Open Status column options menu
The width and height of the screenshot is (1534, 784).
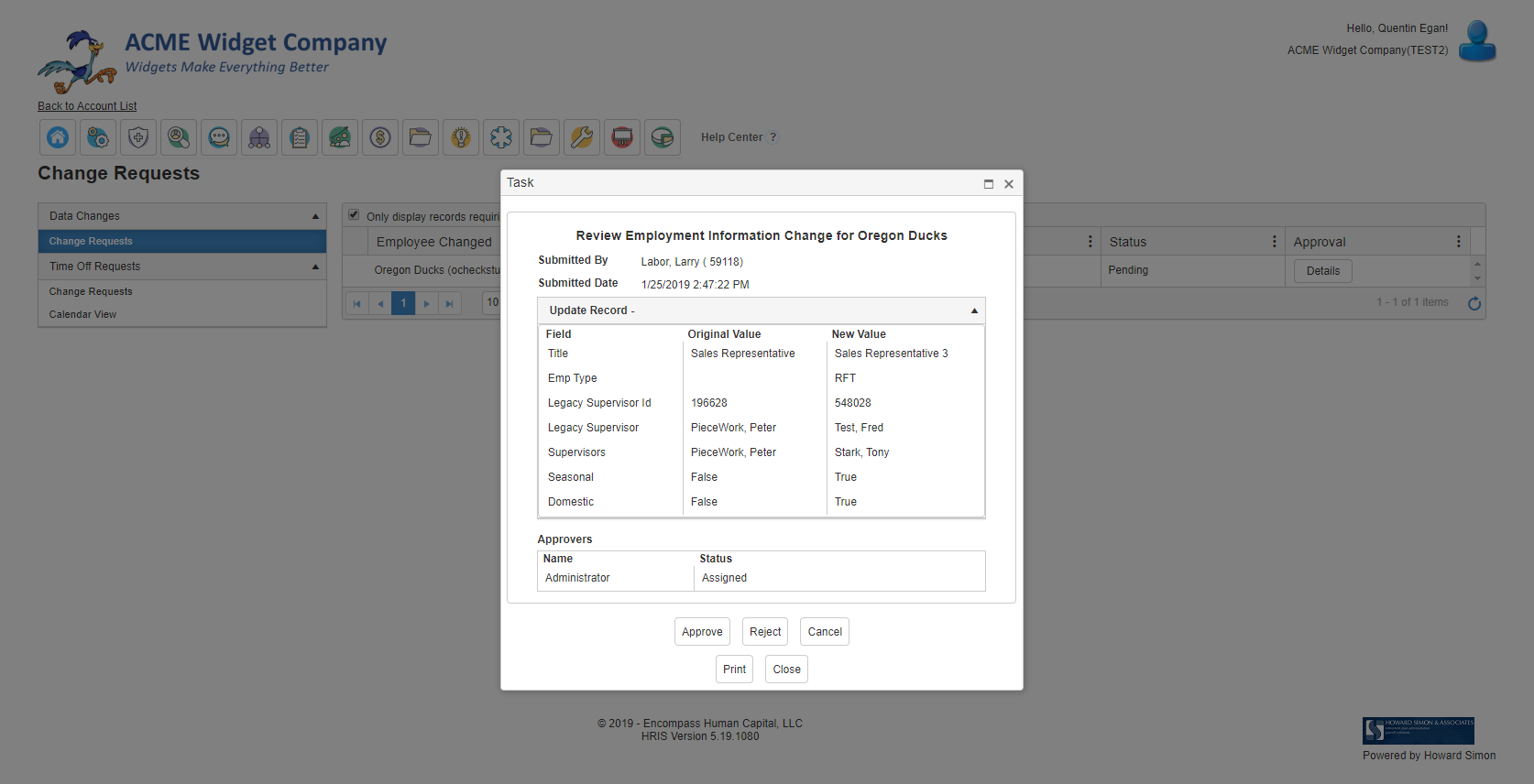click(1275, 242)
